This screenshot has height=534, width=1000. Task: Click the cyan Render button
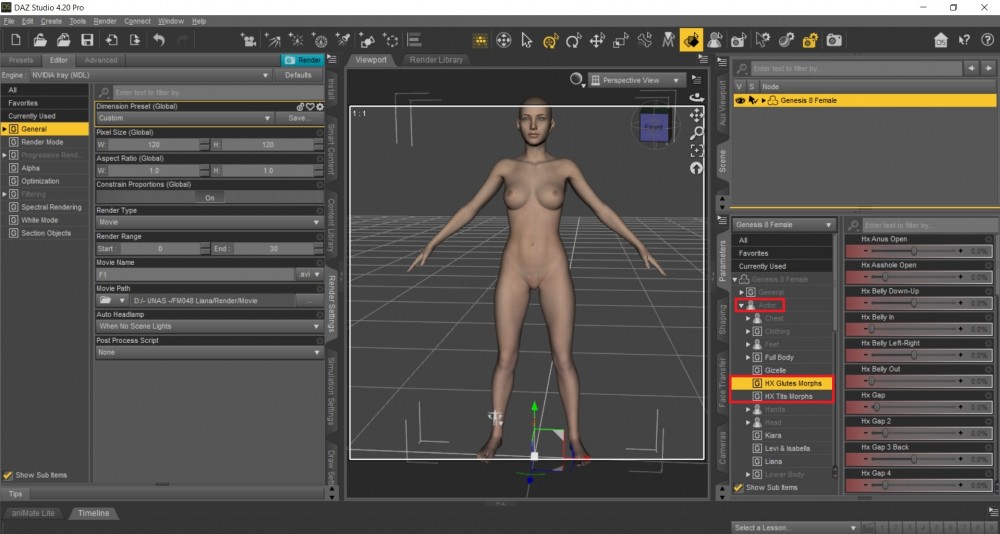tap(303, 60)
